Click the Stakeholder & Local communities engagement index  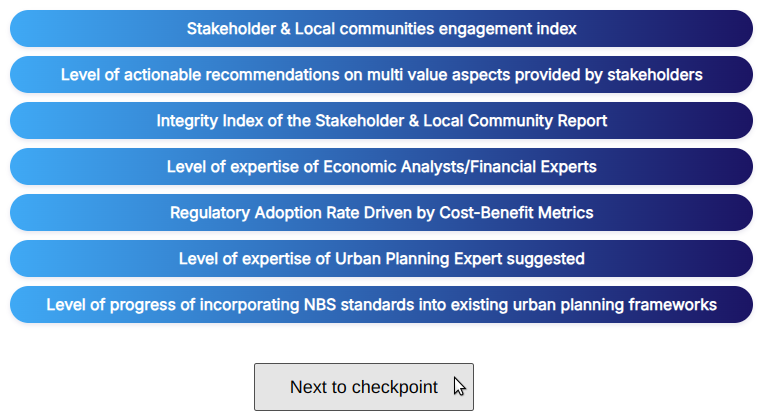click(381, 28)
